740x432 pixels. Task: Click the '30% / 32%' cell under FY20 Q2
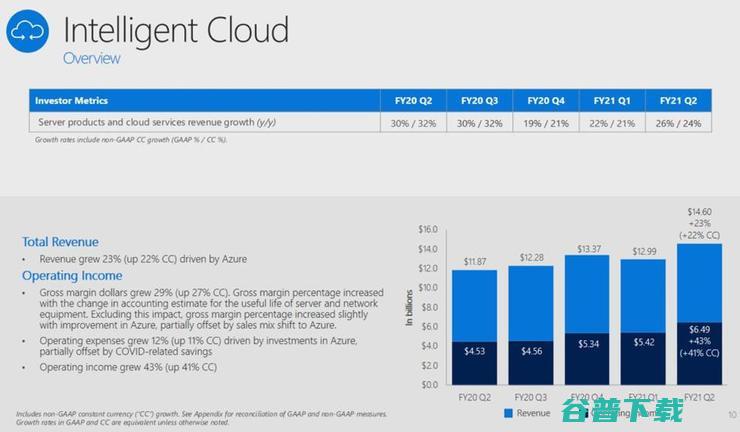click(413, 123)
